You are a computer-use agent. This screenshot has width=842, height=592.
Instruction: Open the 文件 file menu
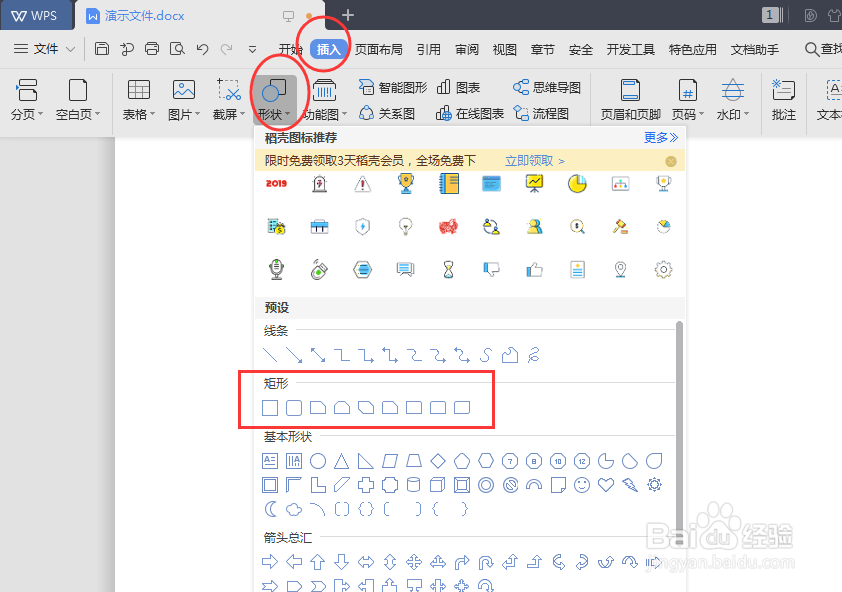pyautogui.click(x=44, y=49)
